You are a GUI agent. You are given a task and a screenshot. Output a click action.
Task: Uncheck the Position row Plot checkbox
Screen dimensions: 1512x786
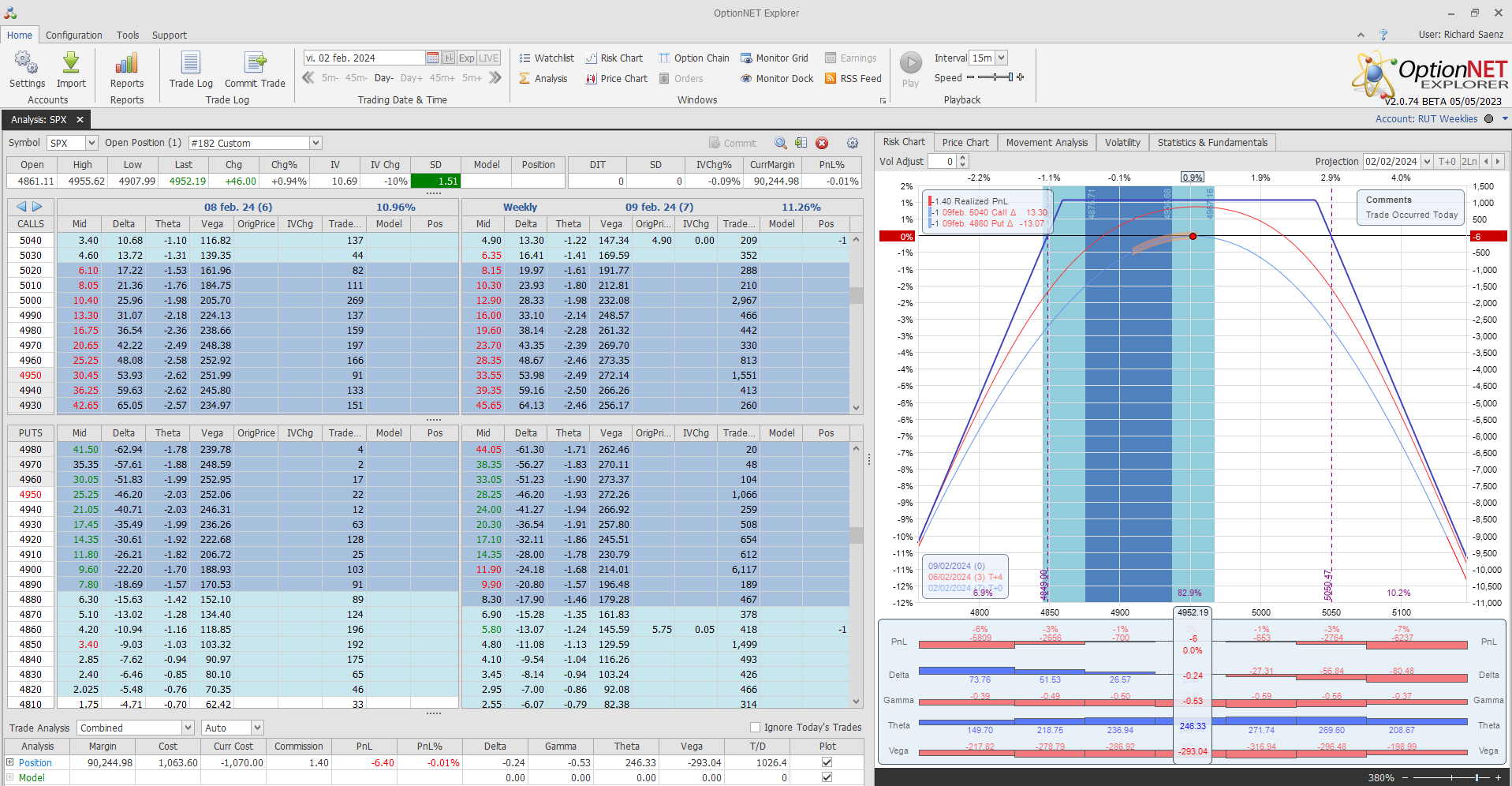(827, 762)
